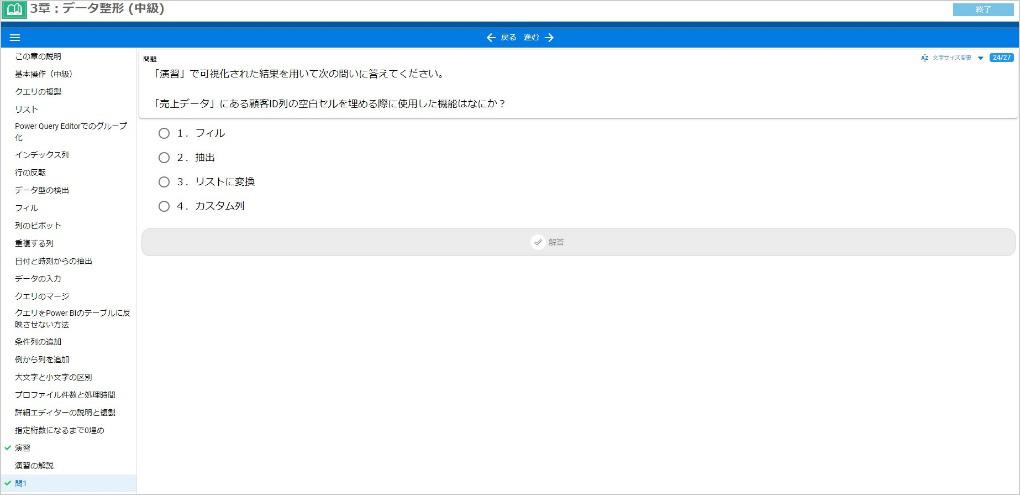
Task: Open Power Query Editorでのグループ化 lesson
Action: 71,132
